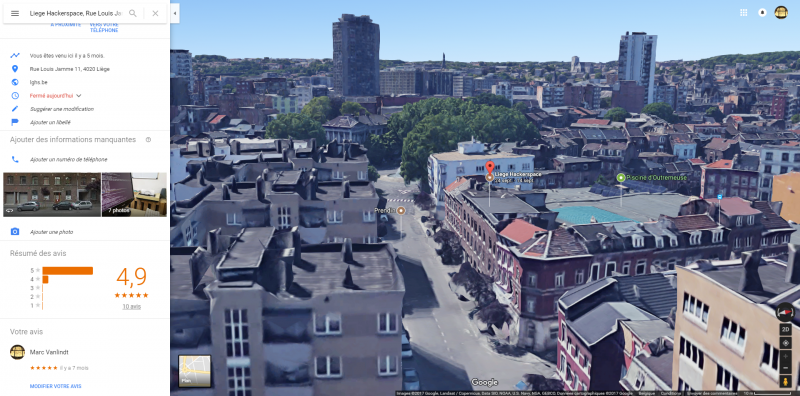This screenshot has width=800, height=396.
Task: Click the clock opening hours icon
Action: coord(15,95)
